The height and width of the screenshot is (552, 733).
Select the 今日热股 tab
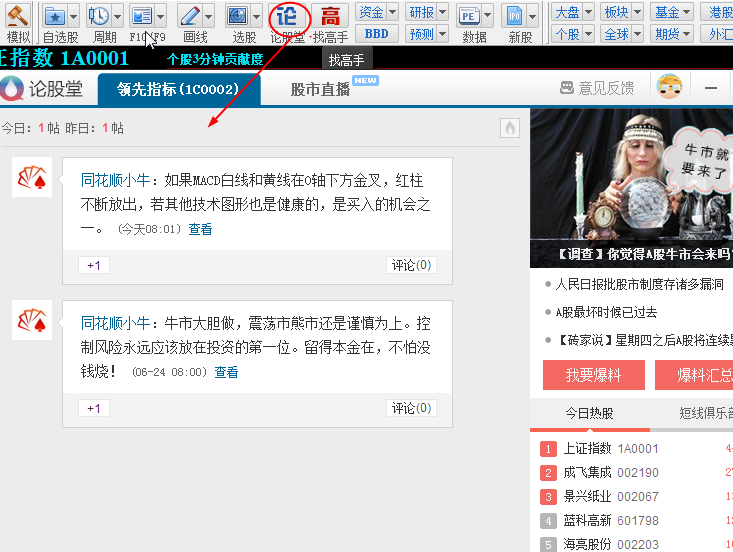(589, 413)
